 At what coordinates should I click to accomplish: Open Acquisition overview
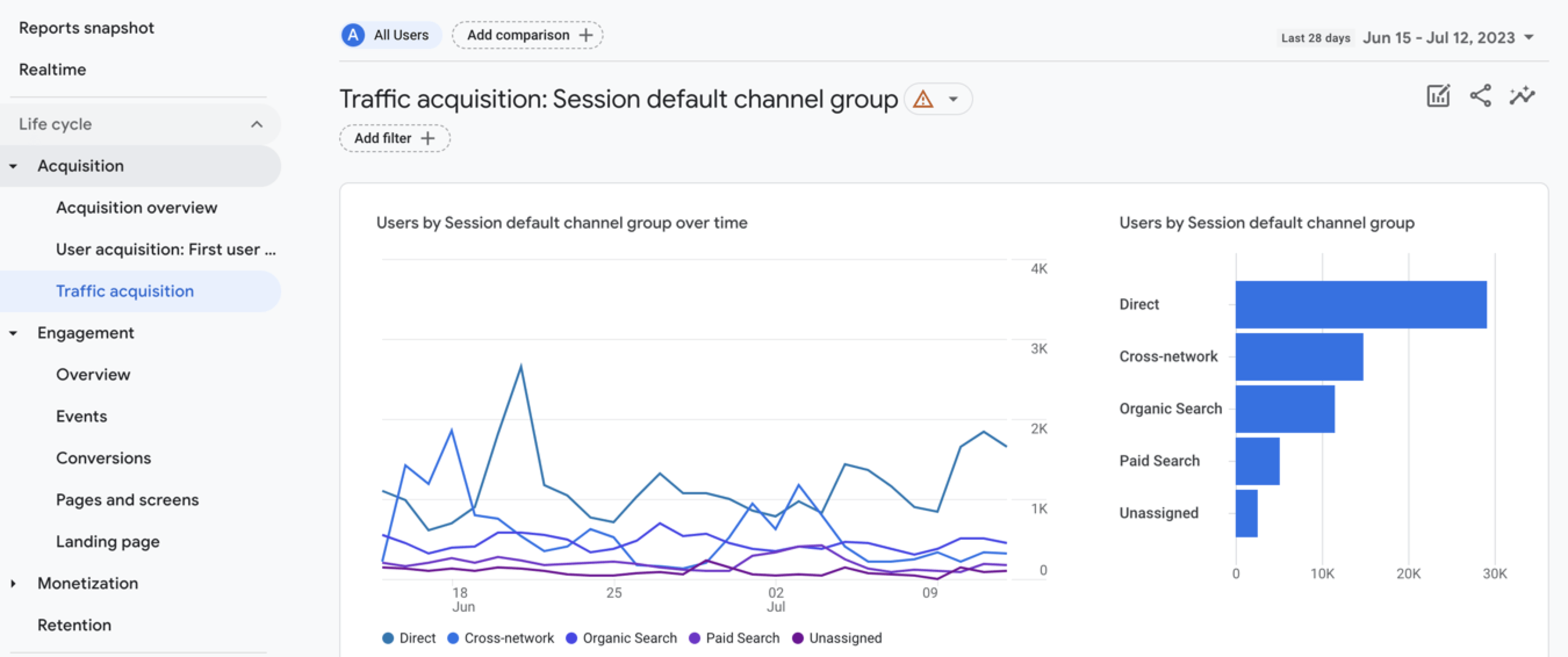(136, 208)
